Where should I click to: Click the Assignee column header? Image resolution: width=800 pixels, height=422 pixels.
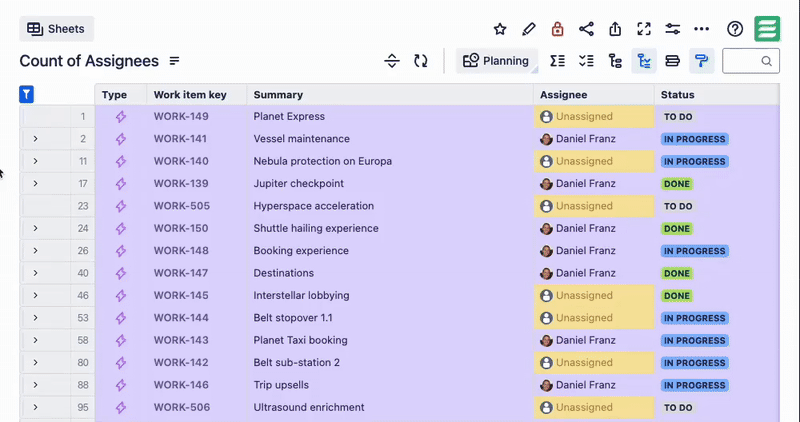pos(594,94)
